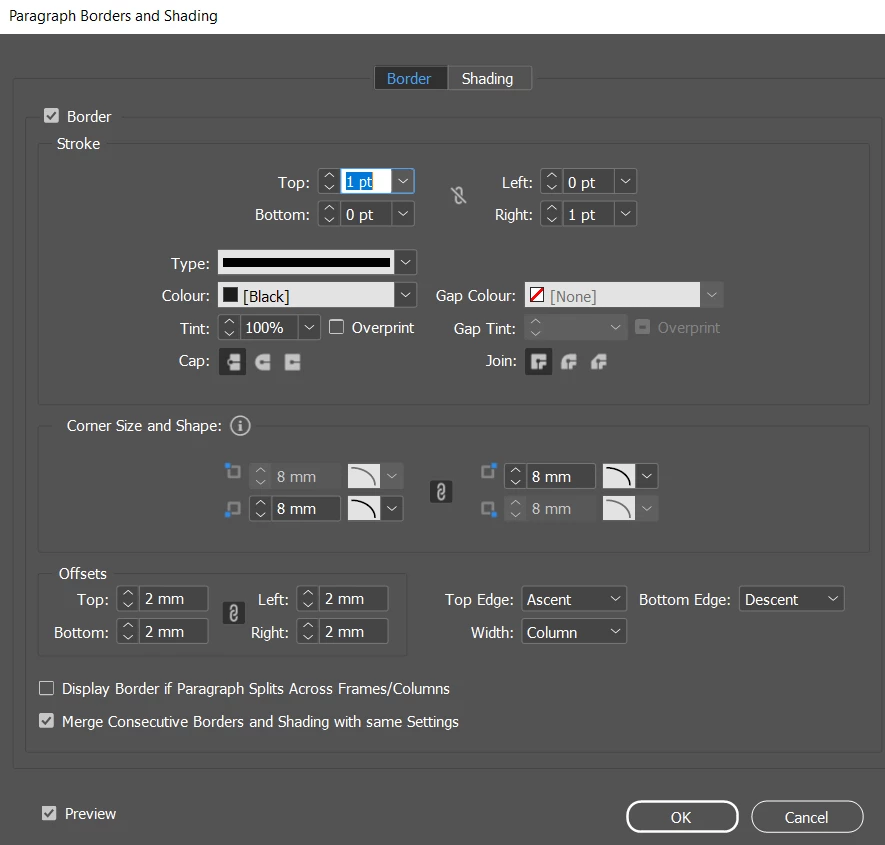Click the Tint stepper arrows
The height and width of the screenshot is (845, 885).
click(x=229, y=327)
